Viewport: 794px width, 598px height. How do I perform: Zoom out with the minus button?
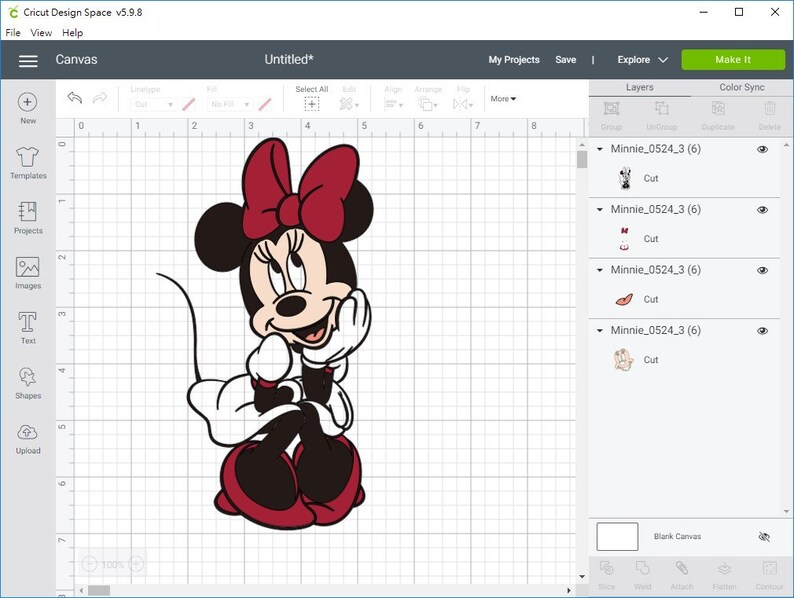click(89, 564)
